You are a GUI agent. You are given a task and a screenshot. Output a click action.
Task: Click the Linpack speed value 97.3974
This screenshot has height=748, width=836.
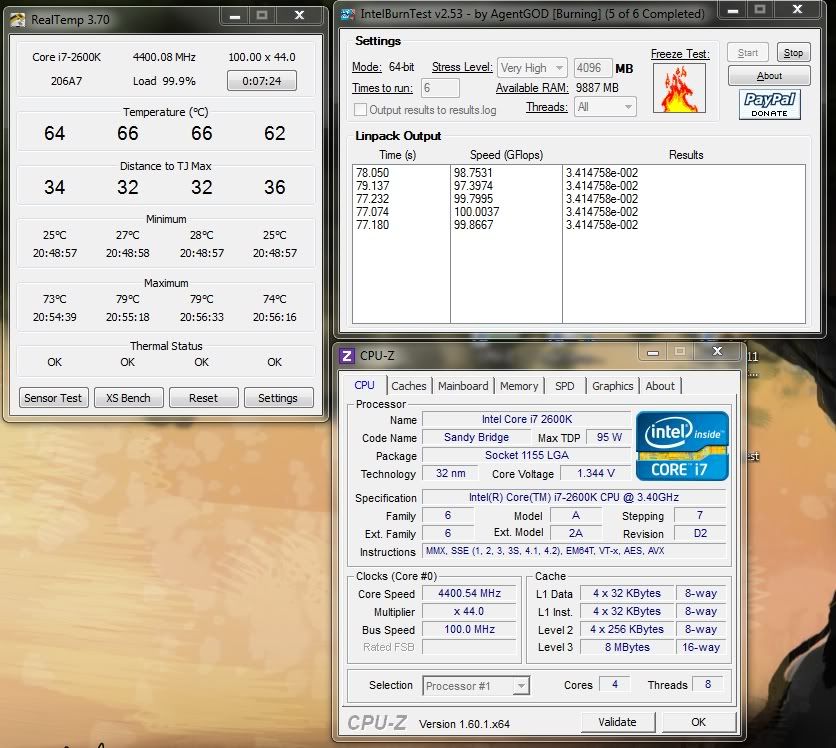(x=473, y=186)
